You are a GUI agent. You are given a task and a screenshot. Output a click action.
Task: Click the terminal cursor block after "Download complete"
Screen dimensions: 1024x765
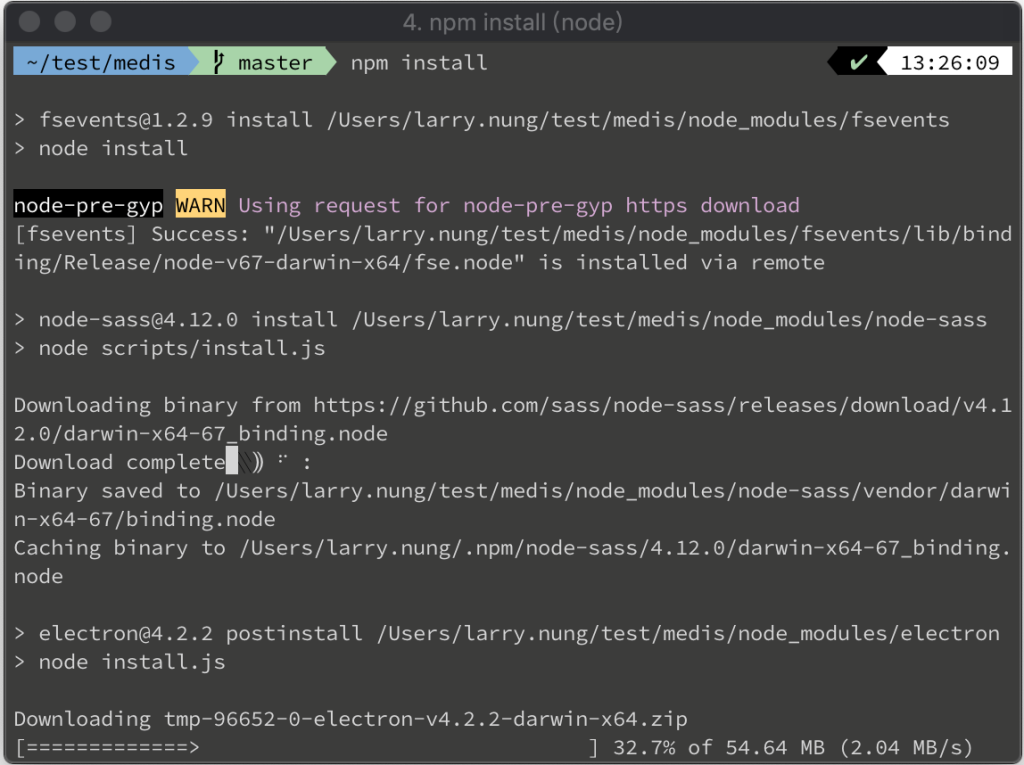[x=232, y=461]
